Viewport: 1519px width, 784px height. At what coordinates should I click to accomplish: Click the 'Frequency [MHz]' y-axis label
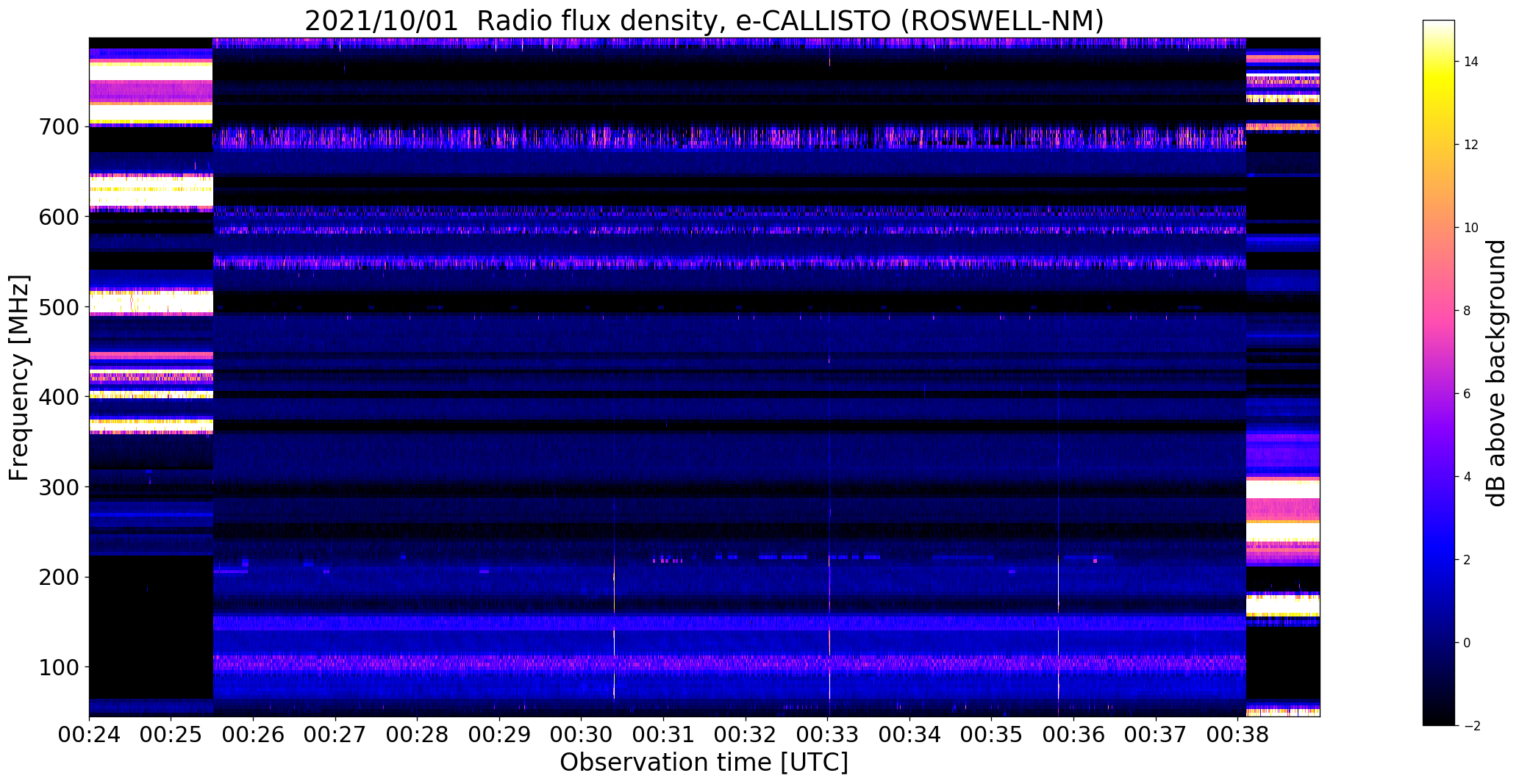point(19,378)
